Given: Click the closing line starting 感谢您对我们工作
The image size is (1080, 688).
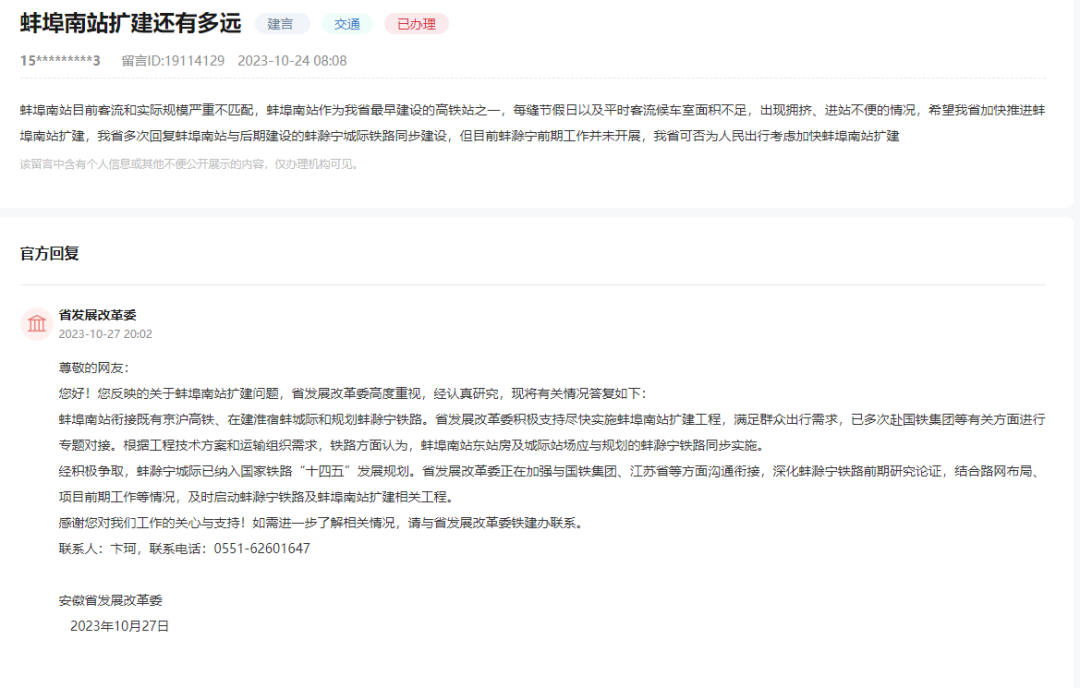Looking at the screenshot, I should [320, 523].
